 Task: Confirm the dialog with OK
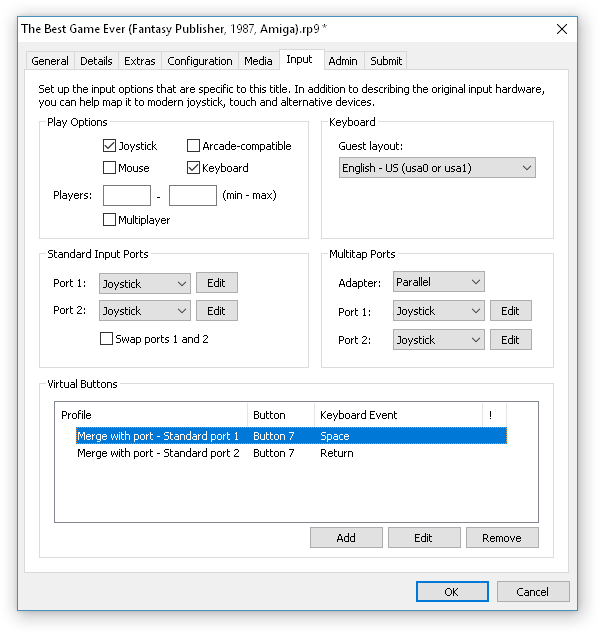452,591
